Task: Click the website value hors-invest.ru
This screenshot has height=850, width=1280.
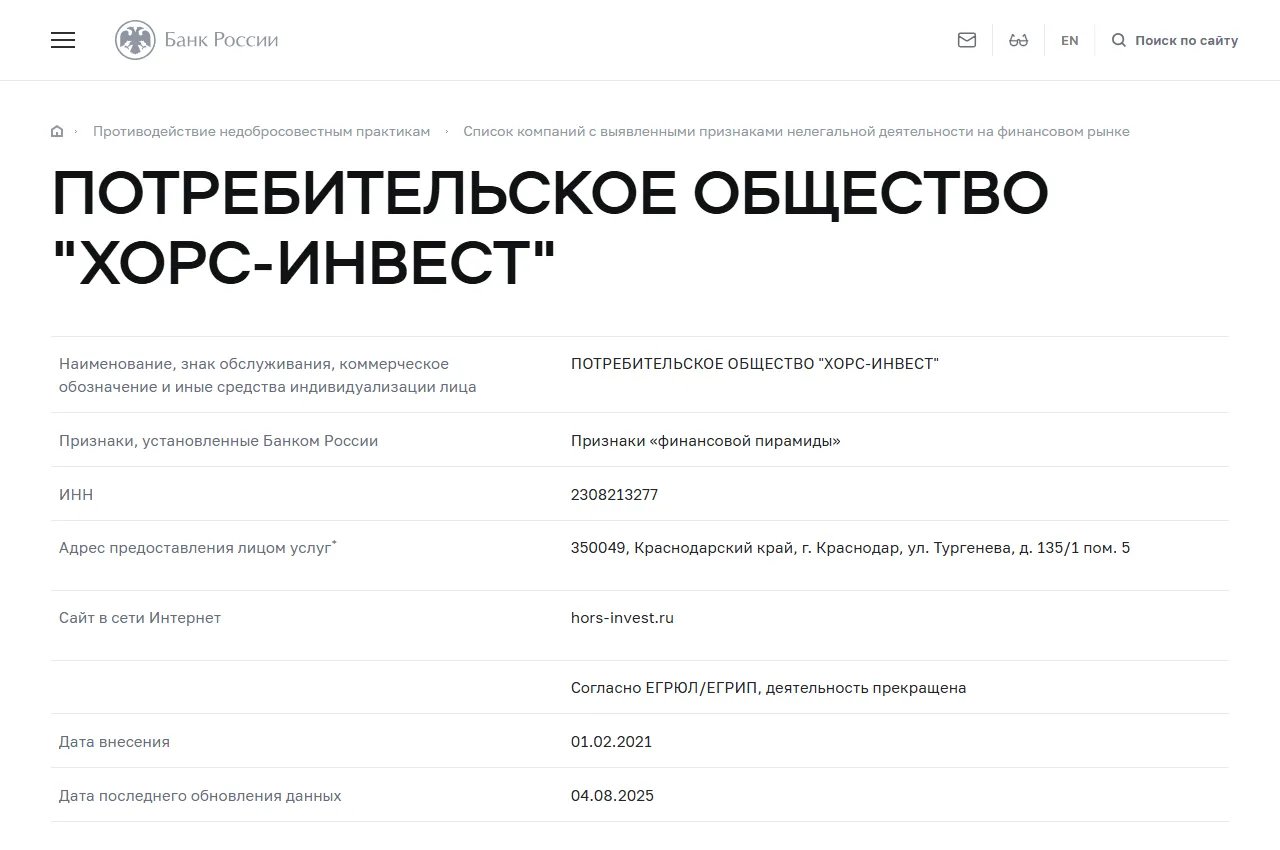Action: (622, 618)
